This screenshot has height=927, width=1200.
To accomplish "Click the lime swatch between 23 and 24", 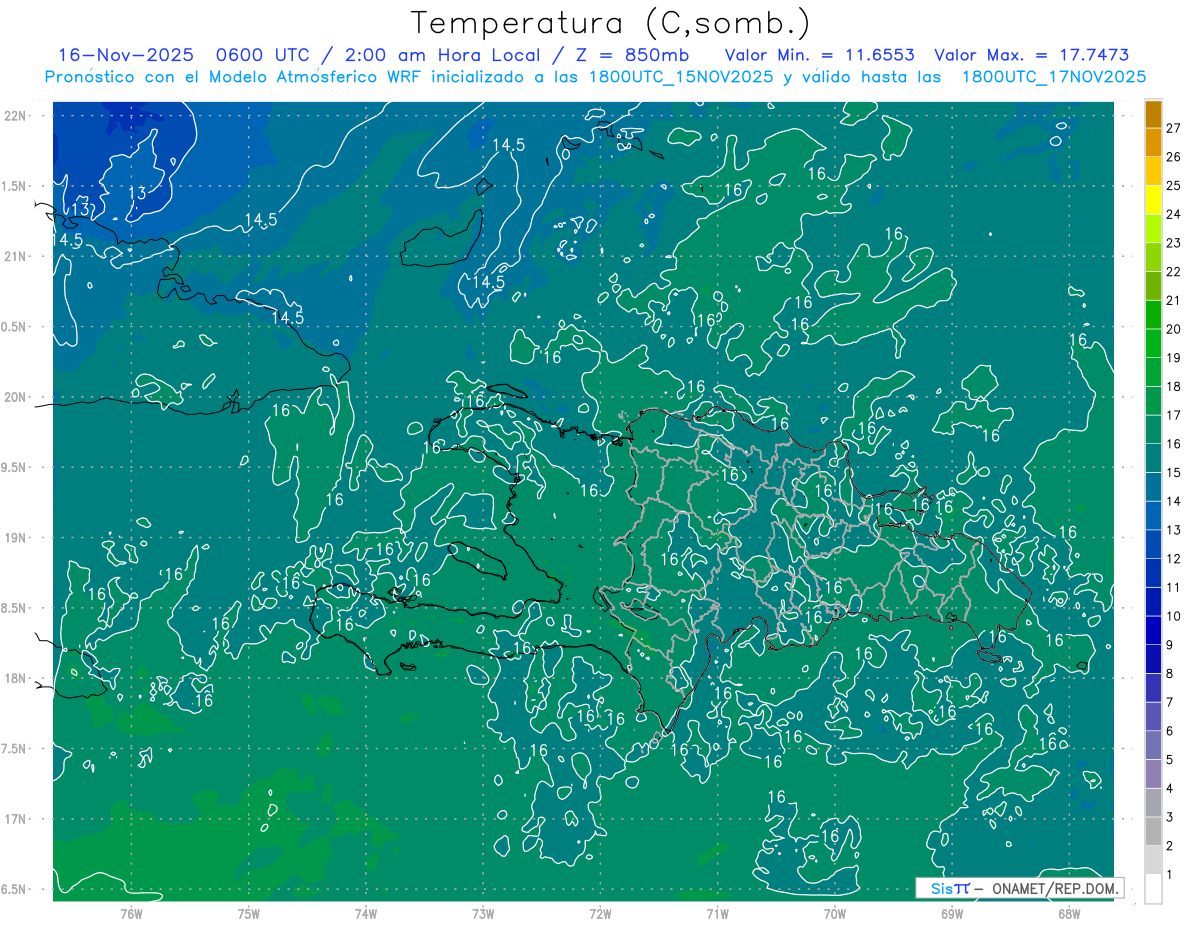I will (x=1154, y=228).
